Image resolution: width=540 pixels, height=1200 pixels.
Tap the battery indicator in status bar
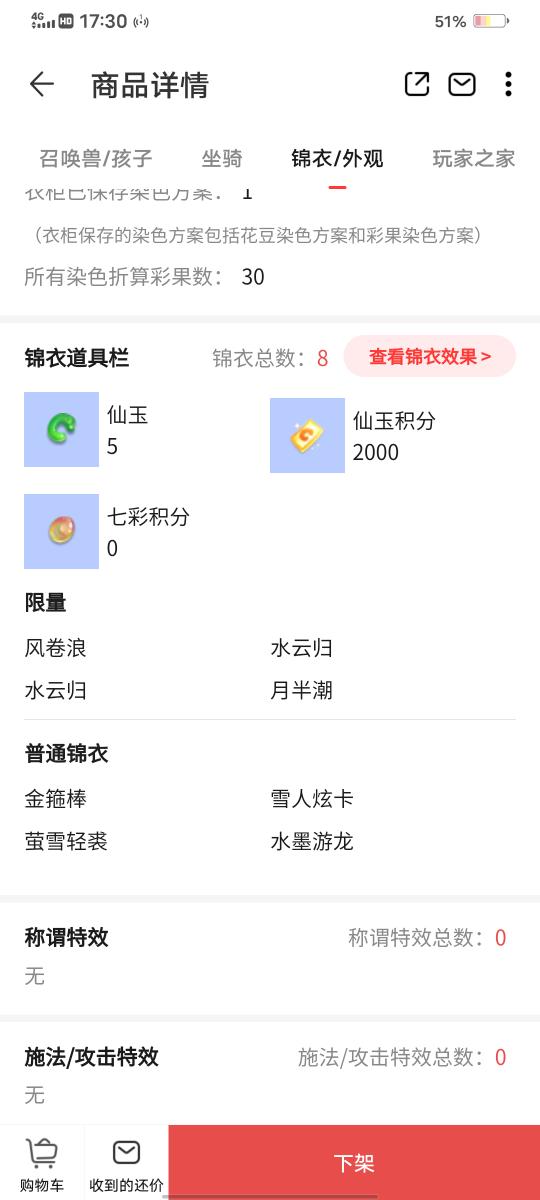tap(491, 21)
